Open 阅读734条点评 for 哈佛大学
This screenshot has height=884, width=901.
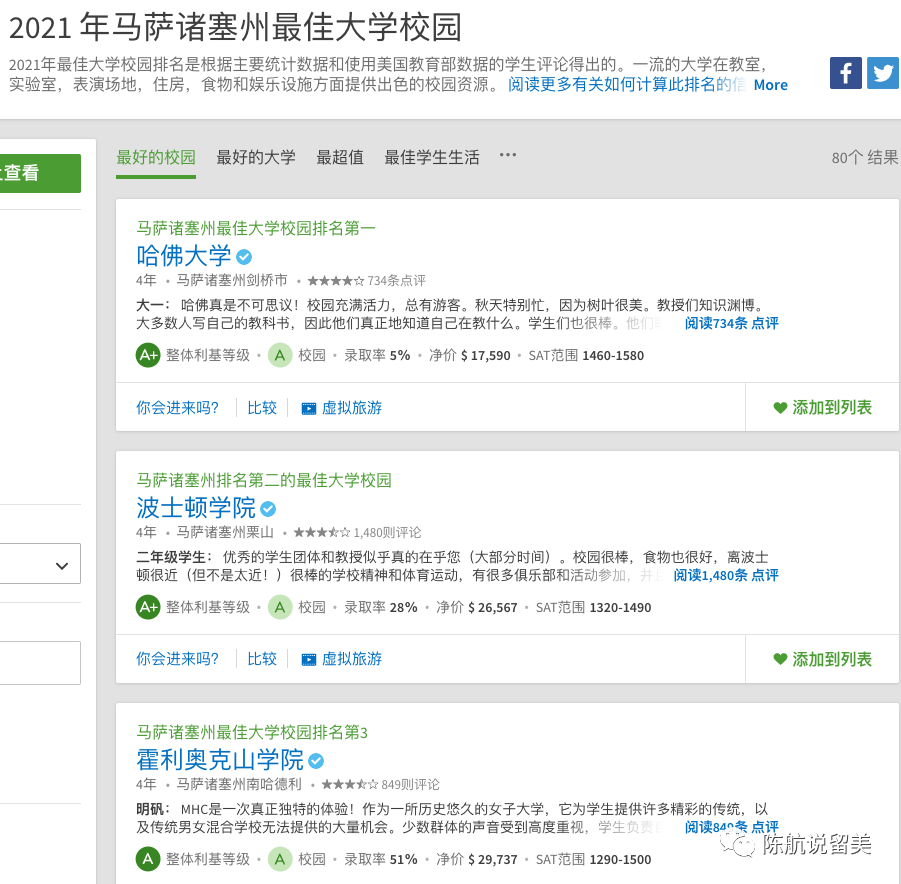731,323
